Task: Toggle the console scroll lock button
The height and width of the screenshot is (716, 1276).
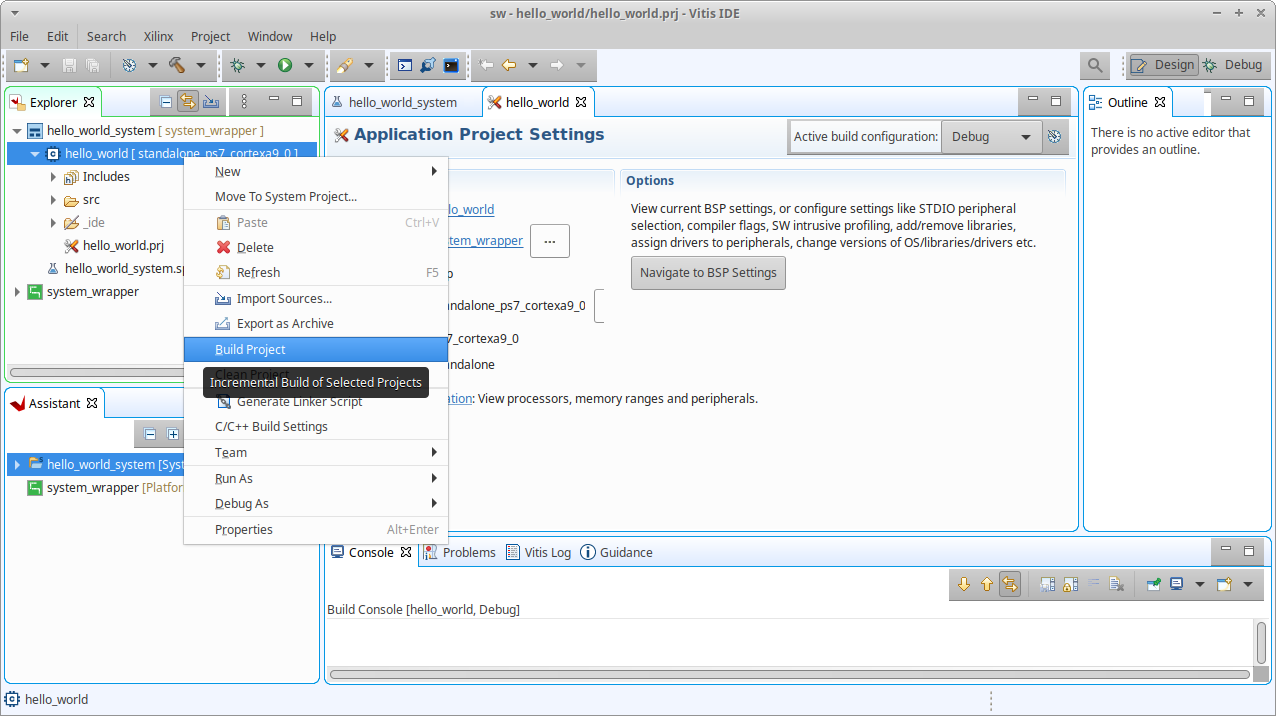Action: point(1010,585)
